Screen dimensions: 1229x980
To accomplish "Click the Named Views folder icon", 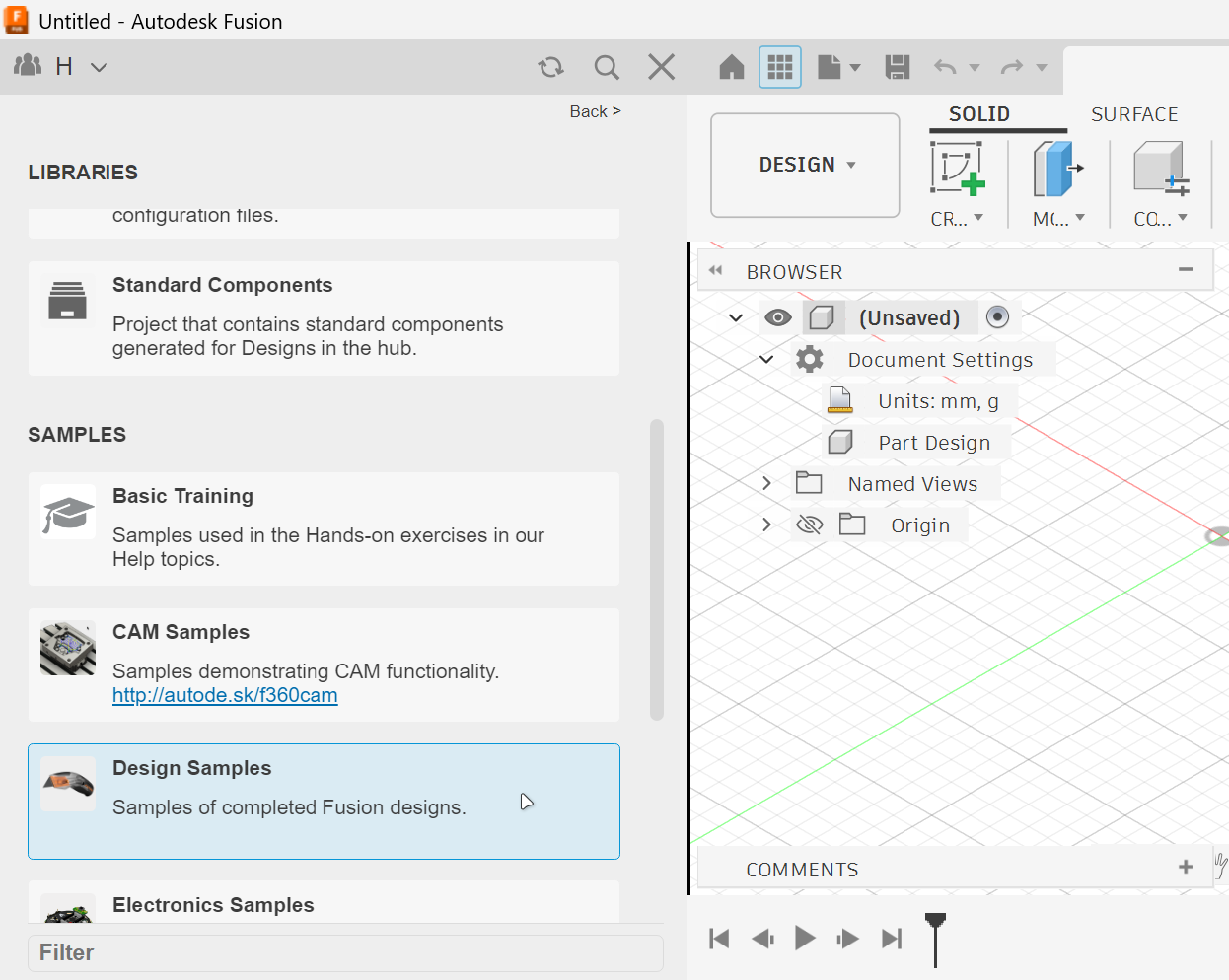I will (809, 482).
